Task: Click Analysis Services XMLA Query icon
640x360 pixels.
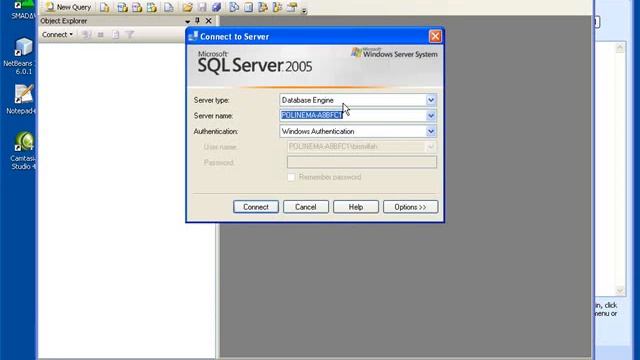Action: 151,7
